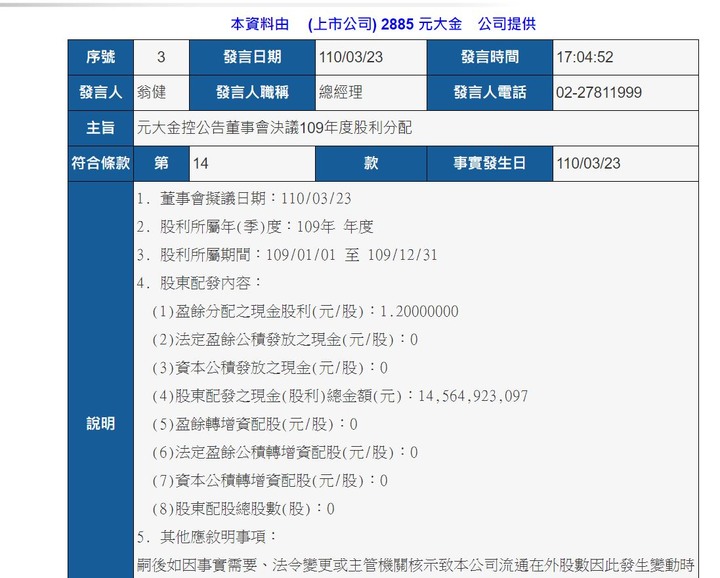Click the title value 總經理
The image size is (720, 578).
341,92
